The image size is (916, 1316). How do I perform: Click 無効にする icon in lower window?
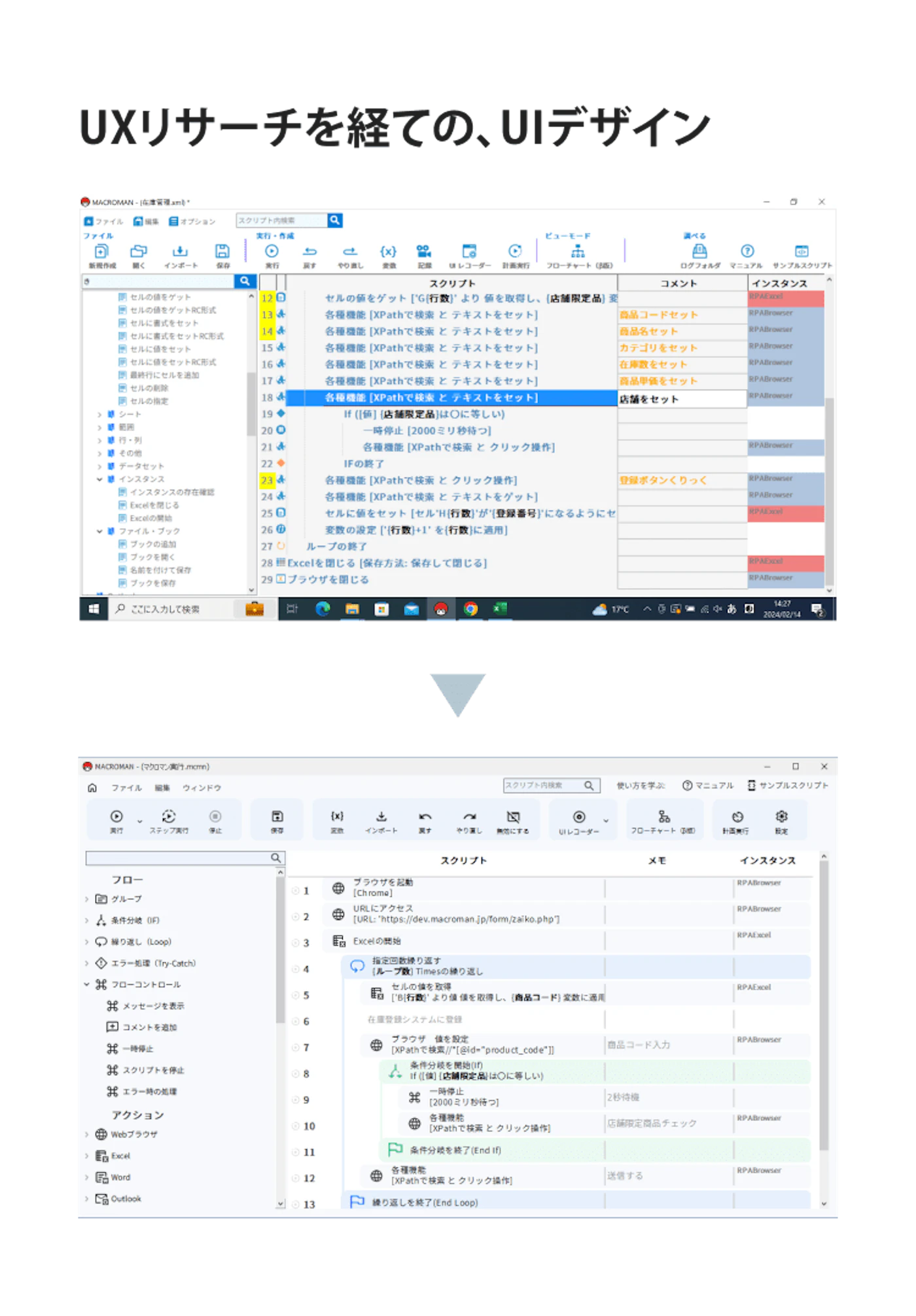514,816
